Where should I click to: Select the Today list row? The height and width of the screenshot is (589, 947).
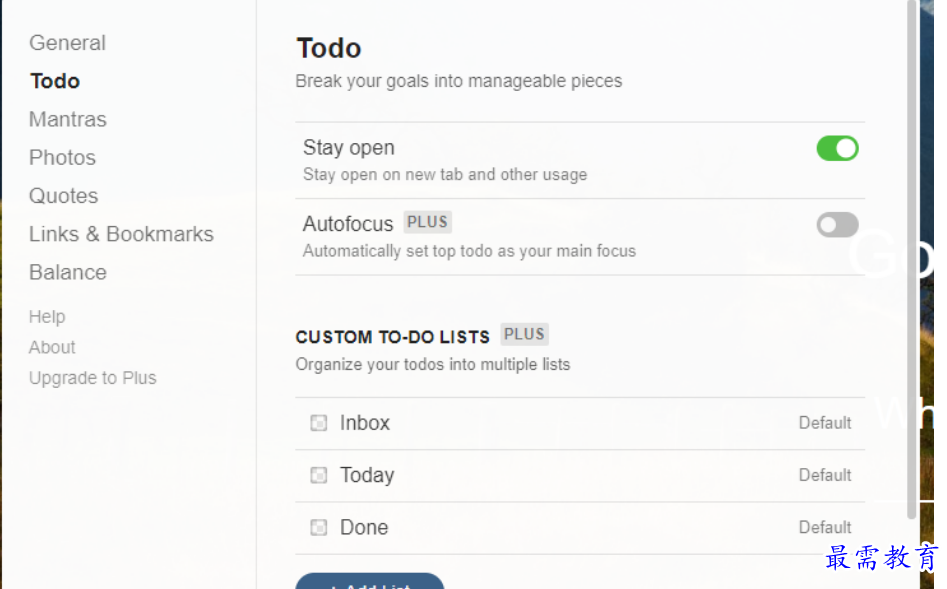click(580, 475)
